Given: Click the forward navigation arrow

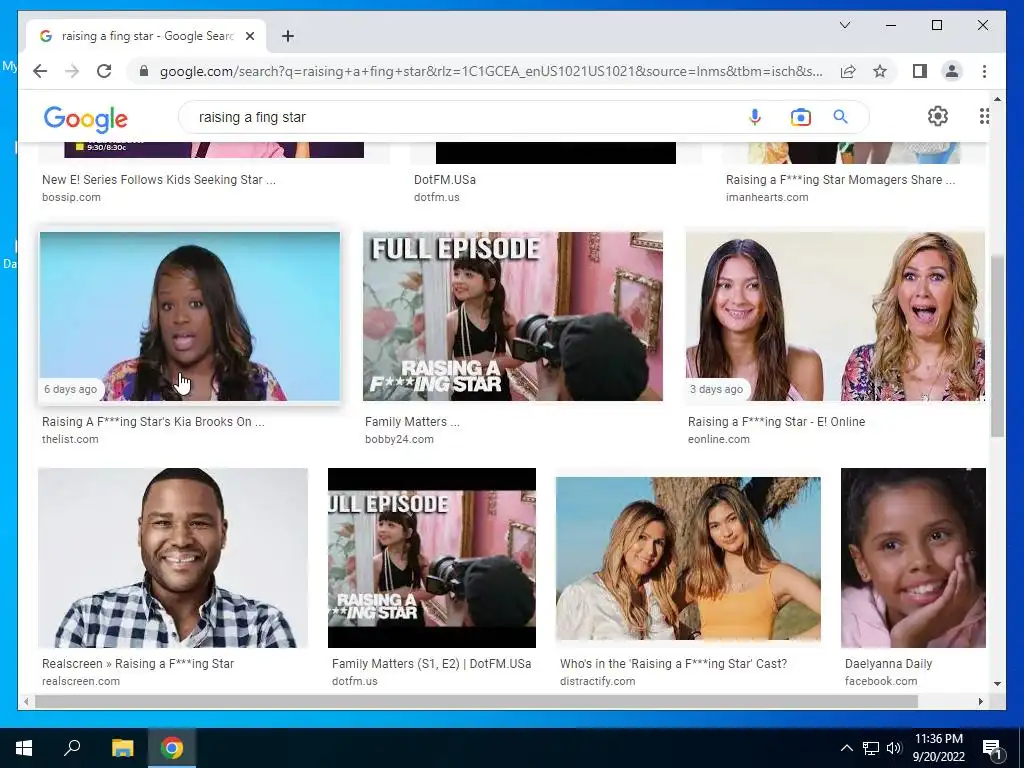Looking at the screenshot, I should [72, 71].
